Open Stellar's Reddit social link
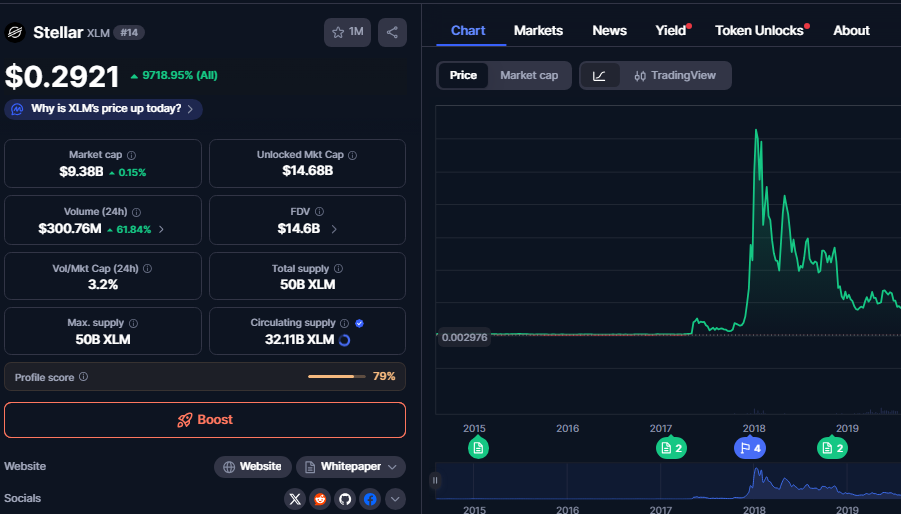Viewport: 901px width, 514px height. point(320,498)
